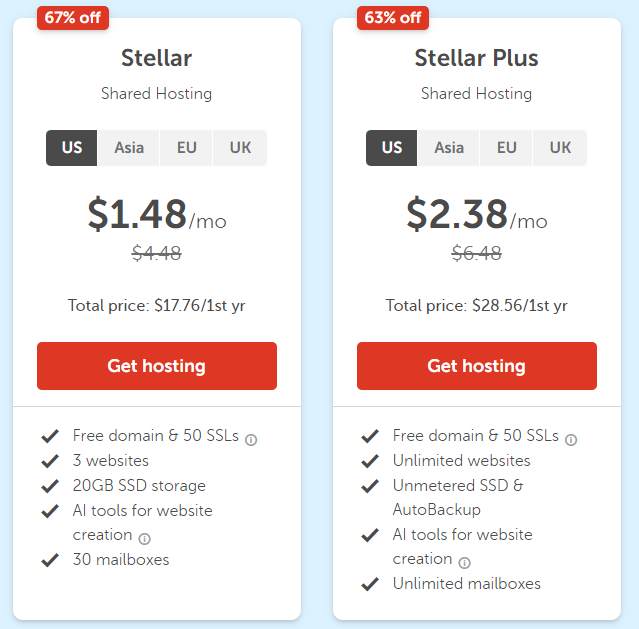This screenshot has height=629, width=639.
Task: Choose EU datacenter for Stellar Plus
Action: (x=506, y=148)
